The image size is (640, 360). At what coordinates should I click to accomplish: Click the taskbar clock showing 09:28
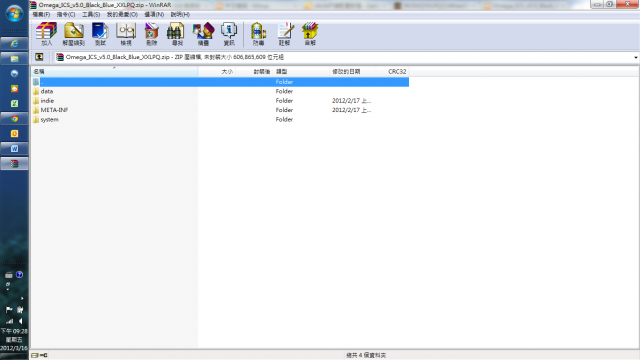point(14,339)
